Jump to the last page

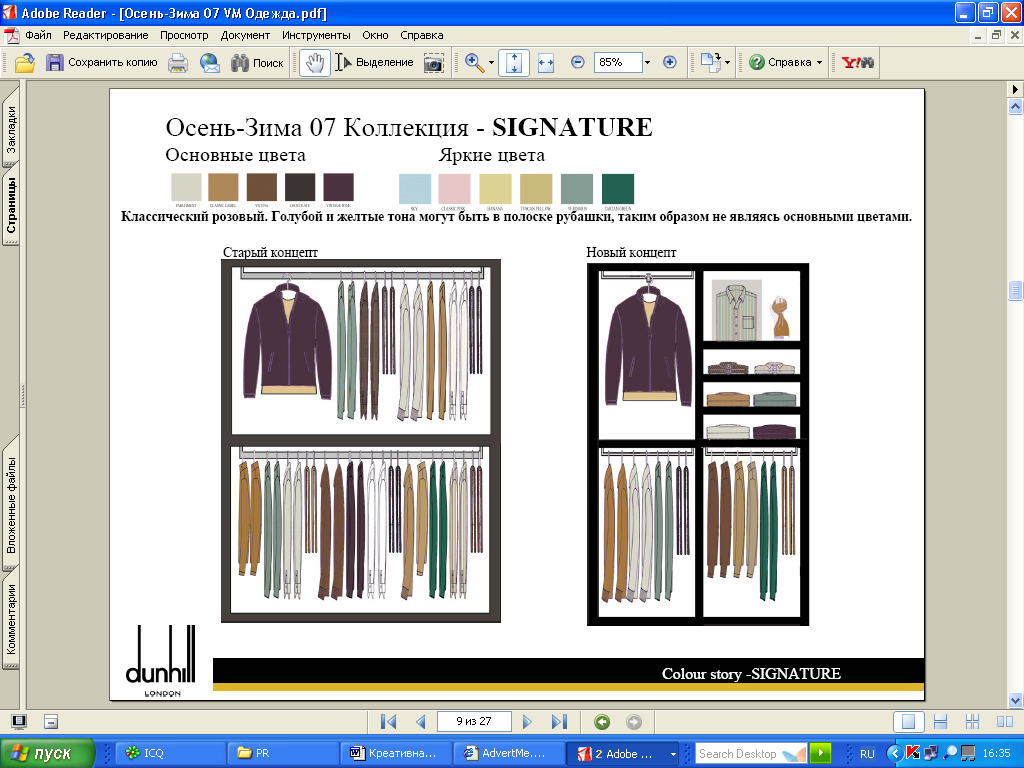(559, 722)
